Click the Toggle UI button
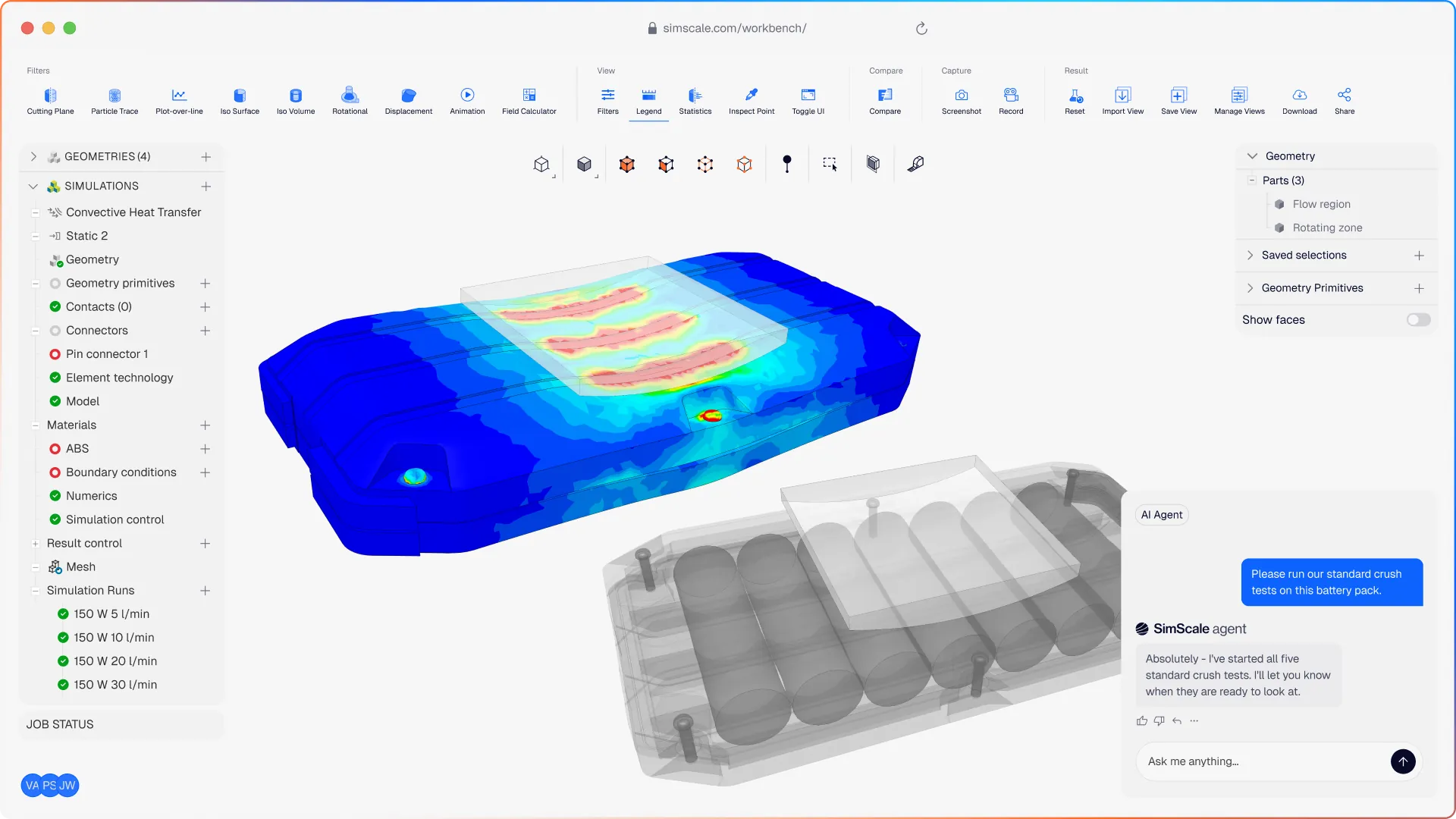This screenshot has width=1456, height=819. (808, 101)
